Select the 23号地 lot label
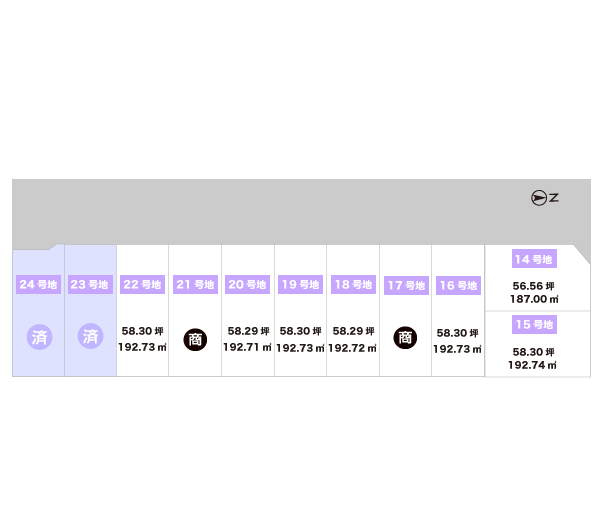The width and height of the screenshot is (605, 509). point(91,285)
